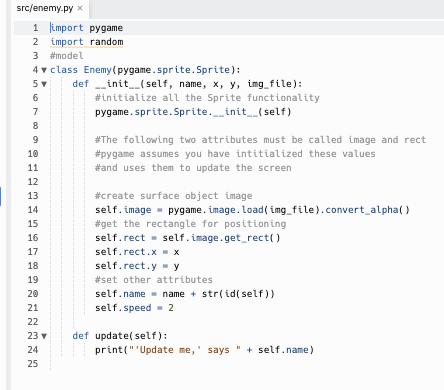This screenshot has height=390, width=444.
Task: Click 'self.rect.y = y' line
Action: 137,266
